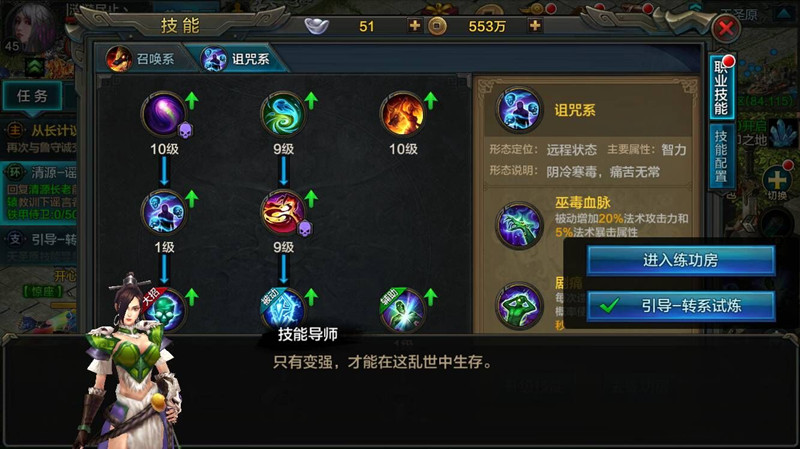Select the green figure 辅助 skill icon
The image size is (800, 449).
tap(403, 310)
